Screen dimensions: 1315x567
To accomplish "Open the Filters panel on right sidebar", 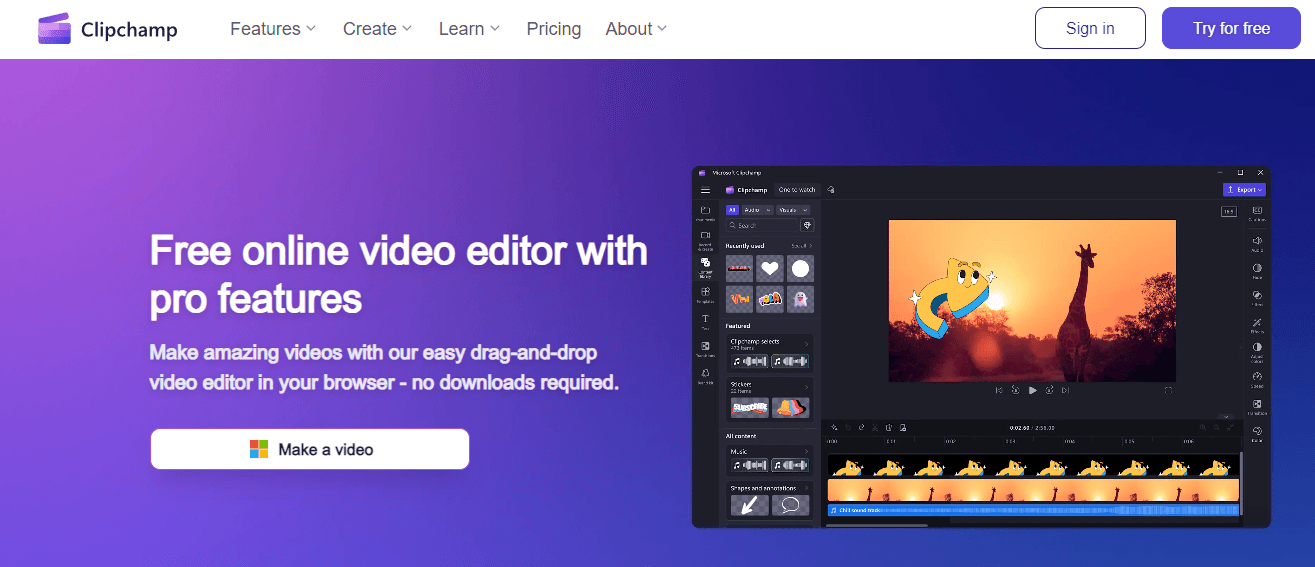I will coord(1257,298).
